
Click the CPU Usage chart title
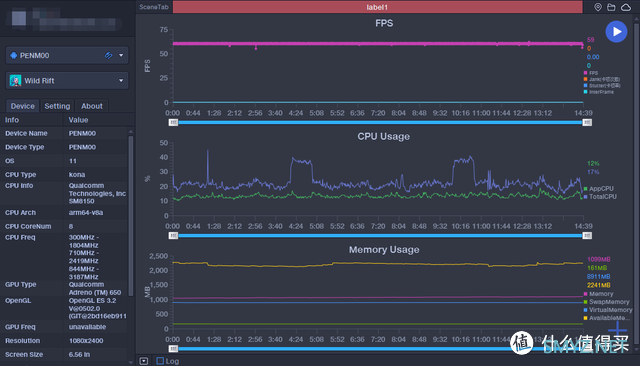(384, 136)
